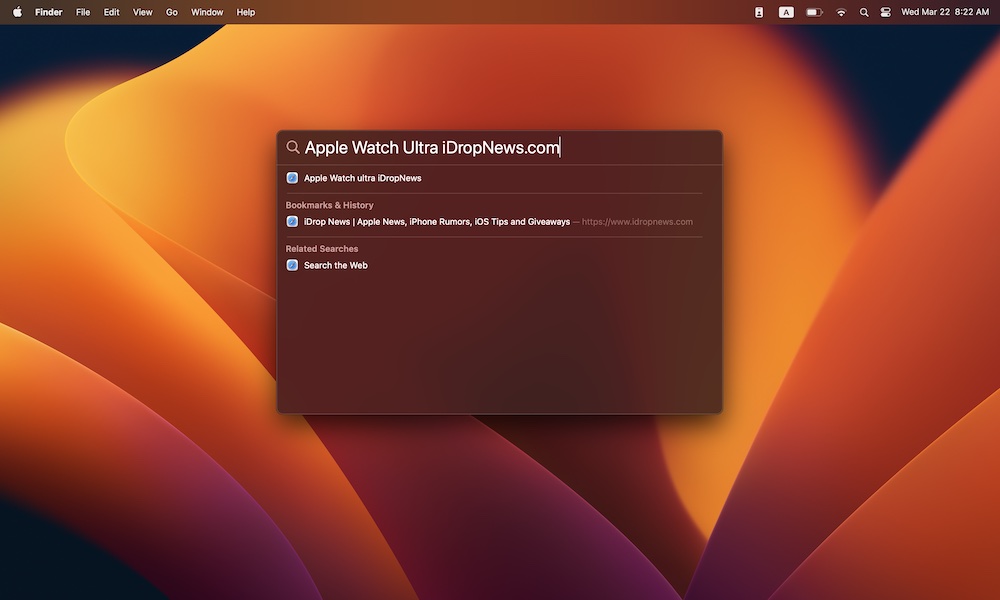The width and height of the screenshot is (1000, 600).
Task: Click Safari icon beside iDrop News result
Action: pos(292,222)
